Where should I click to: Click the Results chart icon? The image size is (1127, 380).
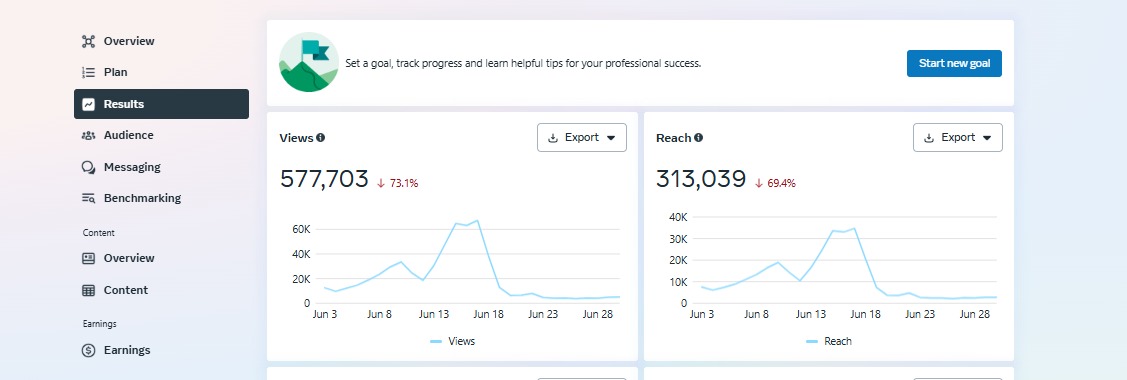(88, 104)
